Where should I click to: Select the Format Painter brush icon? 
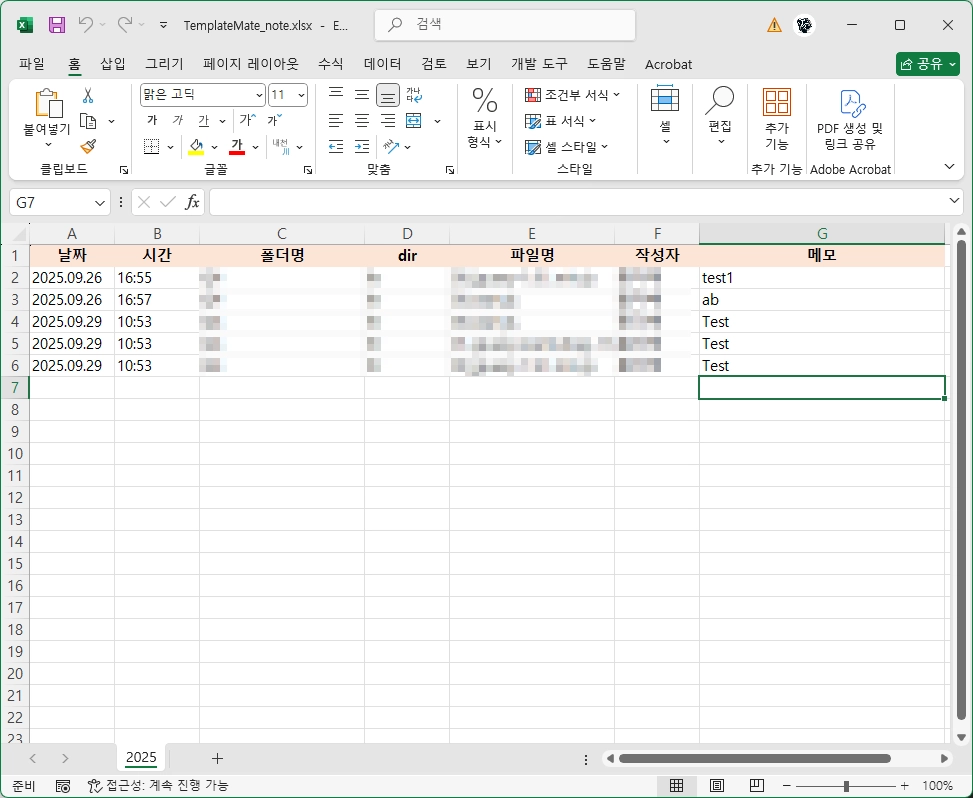click(88, 146)
